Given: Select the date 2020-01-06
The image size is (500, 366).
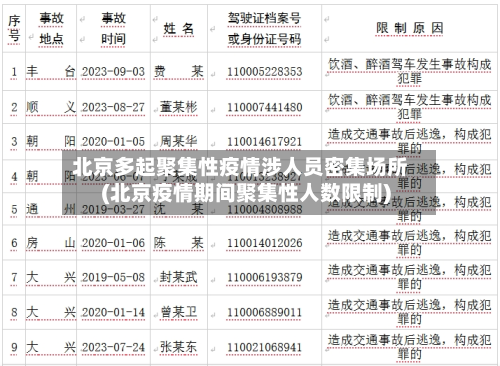Looking at the screenshot, I should tap(113, 243).
